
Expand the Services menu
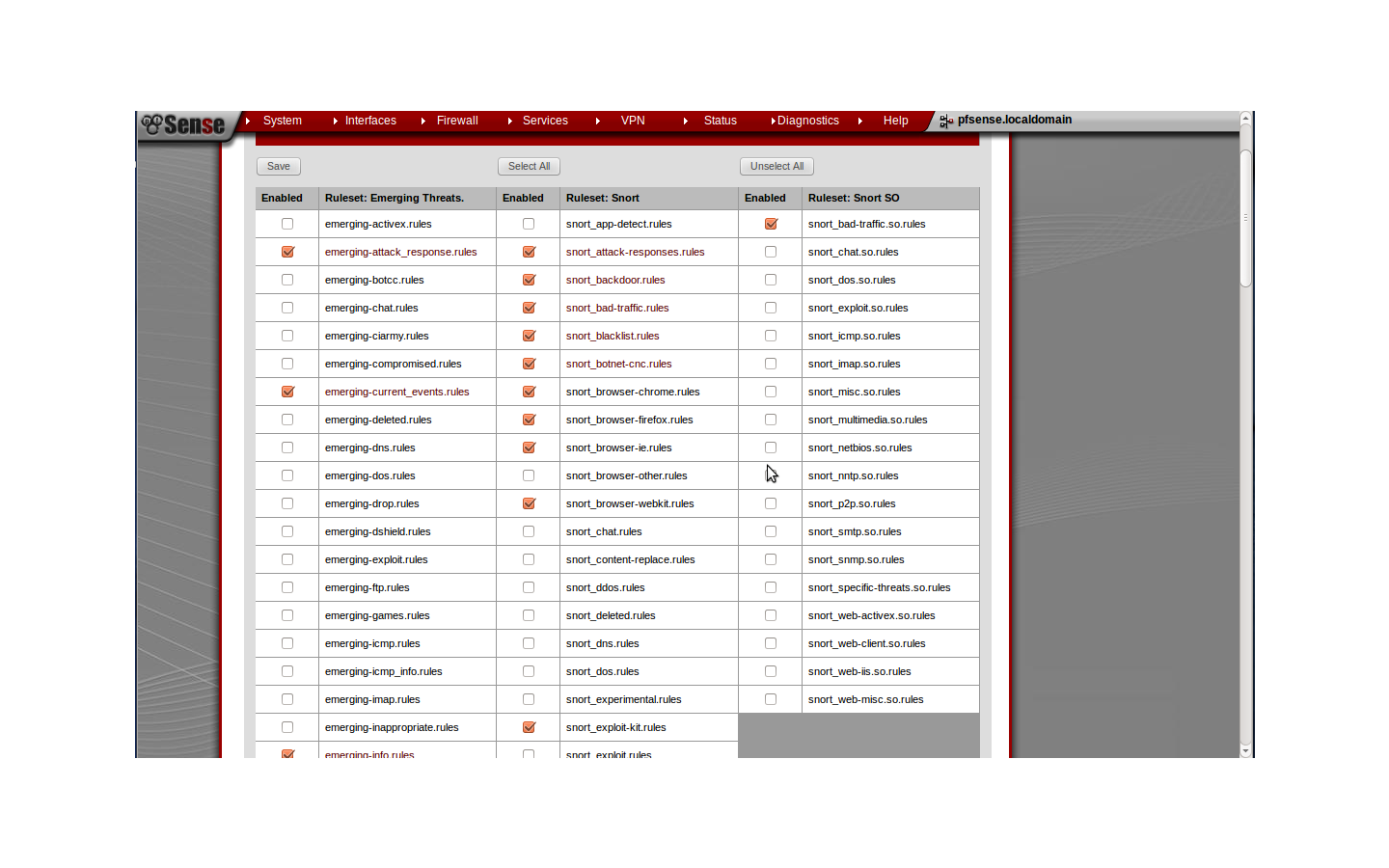[x=545, y=121]
